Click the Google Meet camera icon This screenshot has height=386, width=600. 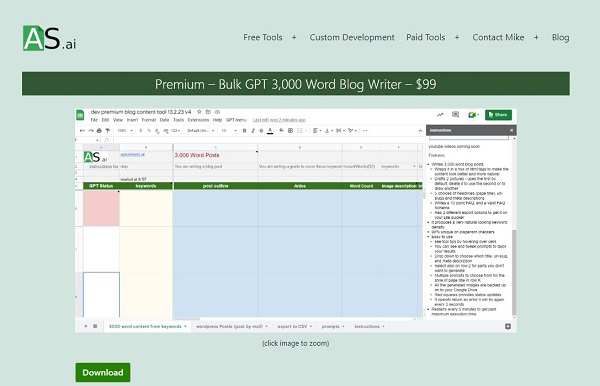pyautogui.click(x=472, y=115)
